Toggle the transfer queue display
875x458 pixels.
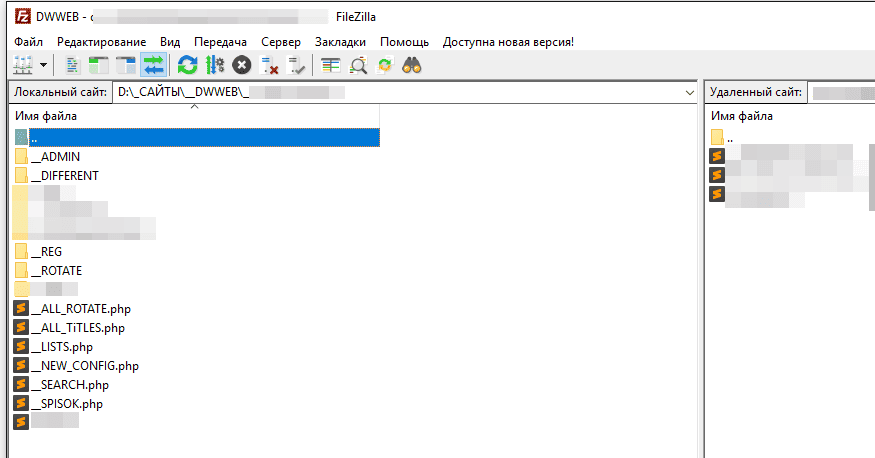click(153, 65)
